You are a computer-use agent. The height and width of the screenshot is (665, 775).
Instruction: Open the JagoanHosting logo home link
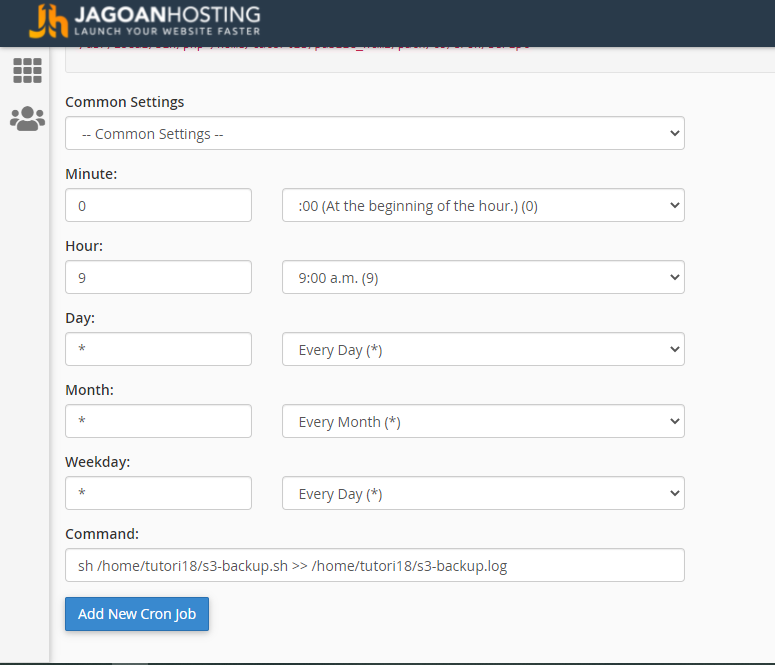[145, 21]
